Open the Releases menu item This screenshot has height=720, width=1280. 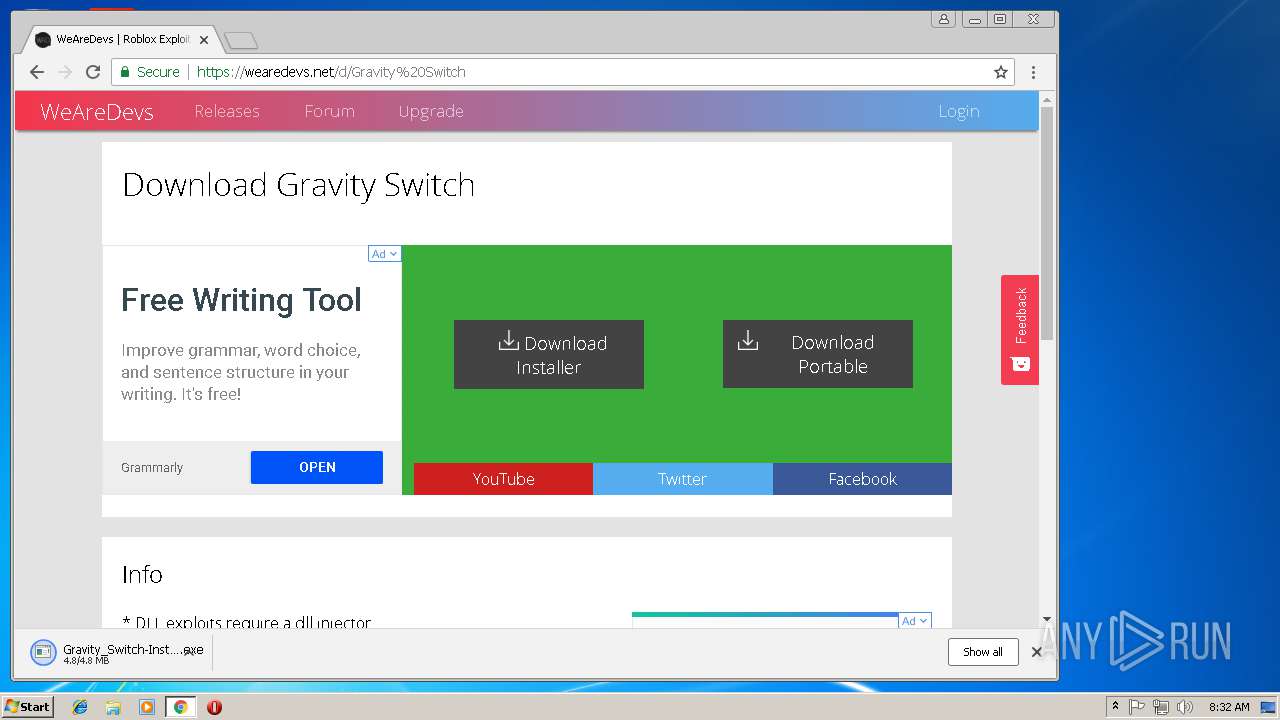[x=227, y=111]
